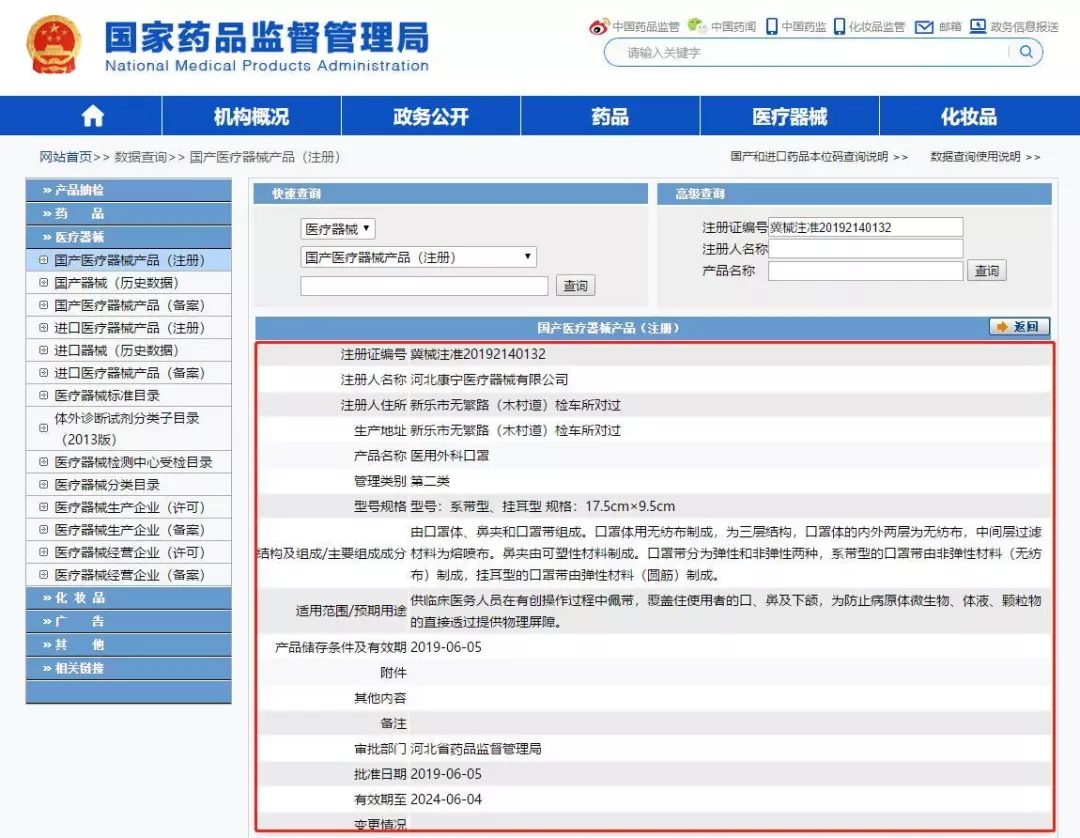
Task: Click the 政务信息报送 computer icon
Action: click(977, 26)
